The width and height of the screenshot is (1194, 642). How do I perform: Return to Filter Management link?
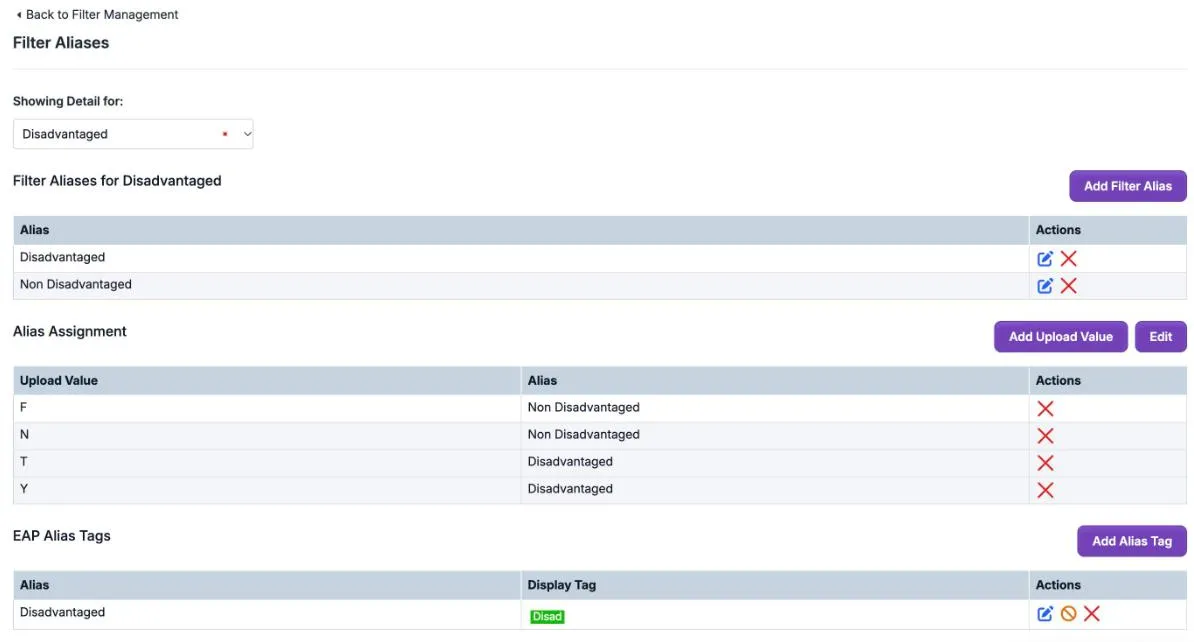(x=102, y=14)
